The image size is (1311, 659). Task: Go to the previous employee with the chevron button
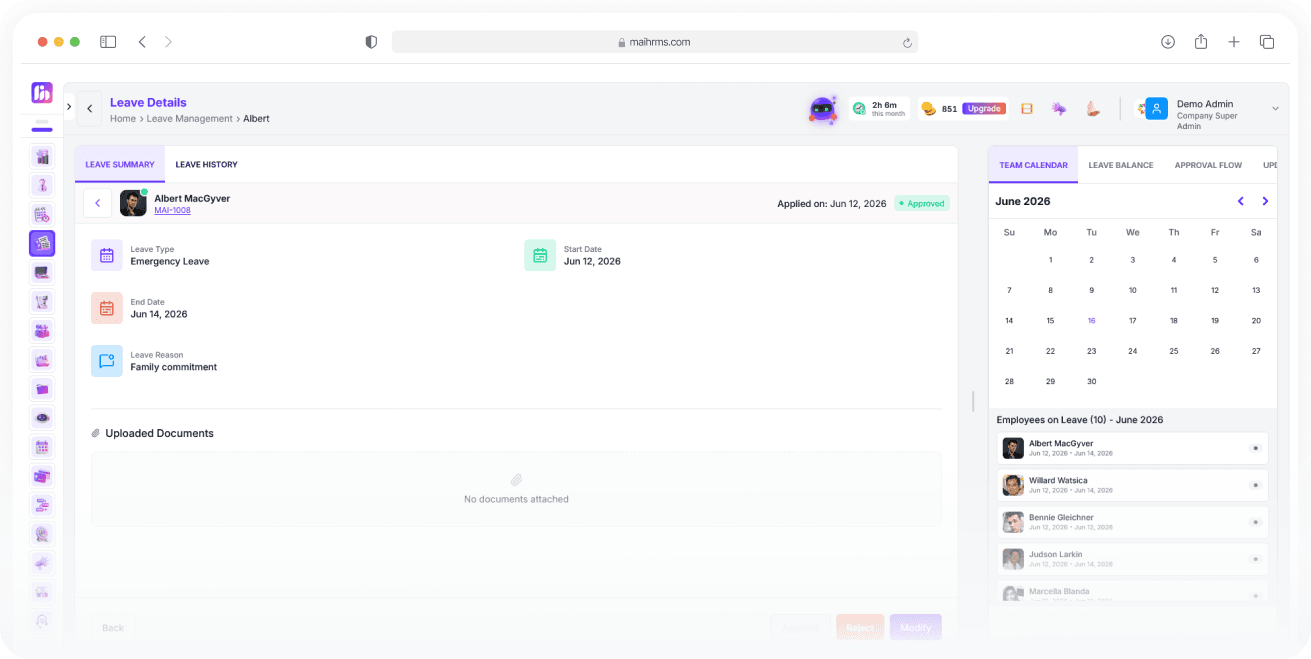click(x=97, y=203)
